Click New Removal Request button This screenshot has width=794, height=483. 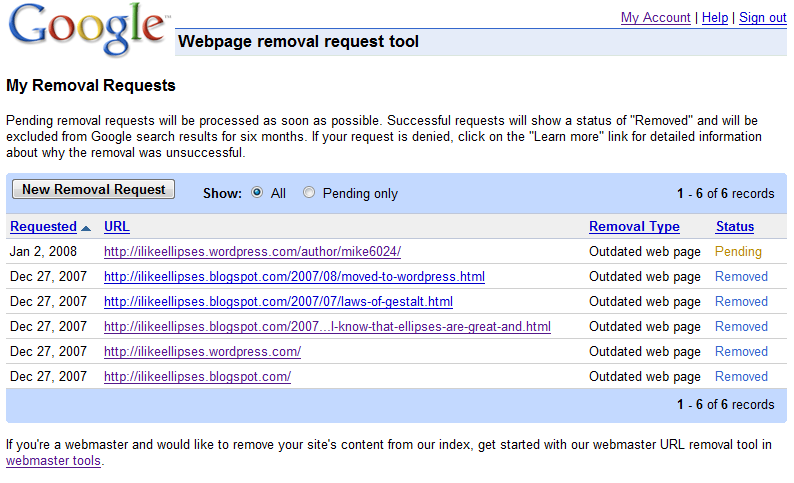(93, 189)
